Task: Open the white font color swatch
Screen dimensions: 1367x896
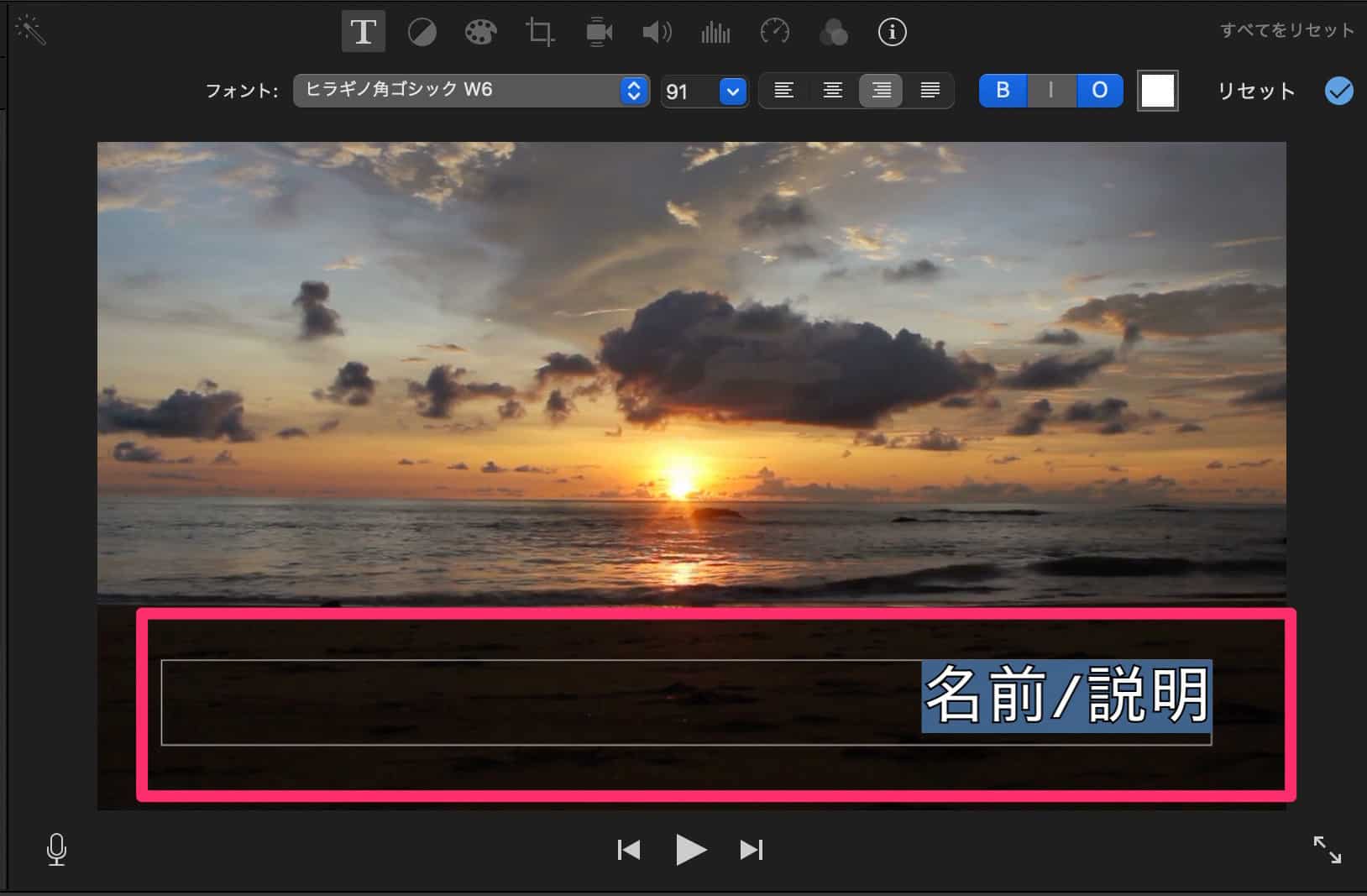Action: point(1157,91)
